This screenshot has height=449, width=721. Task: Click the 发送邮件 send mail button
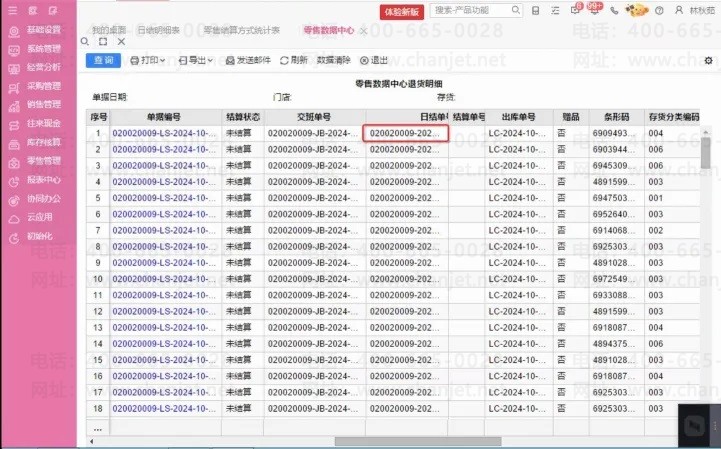tap(247, 61)
